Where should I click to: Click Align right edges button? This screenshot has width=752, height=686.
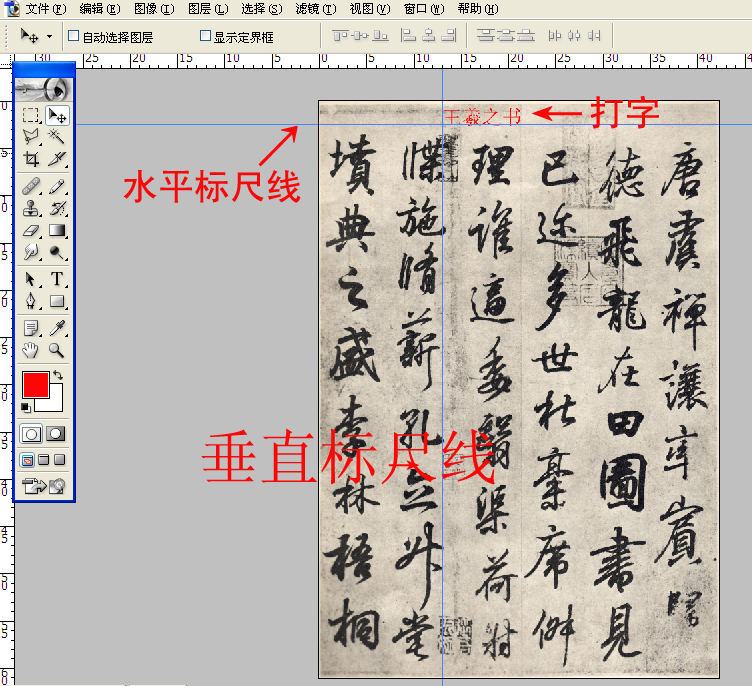(448, 35)
